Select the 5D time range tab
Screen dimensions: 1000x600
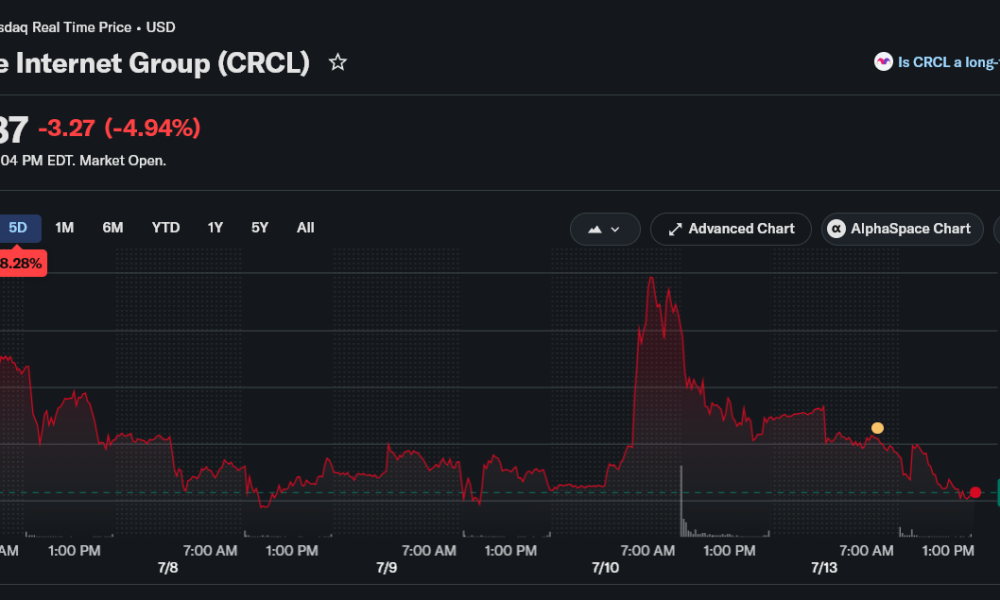coord(18,228)
